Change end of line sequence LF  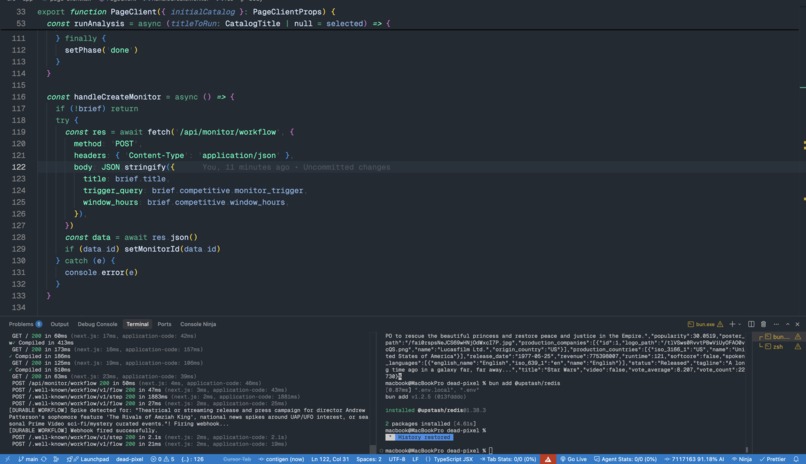pyautogui.click(x=415, y=459)
